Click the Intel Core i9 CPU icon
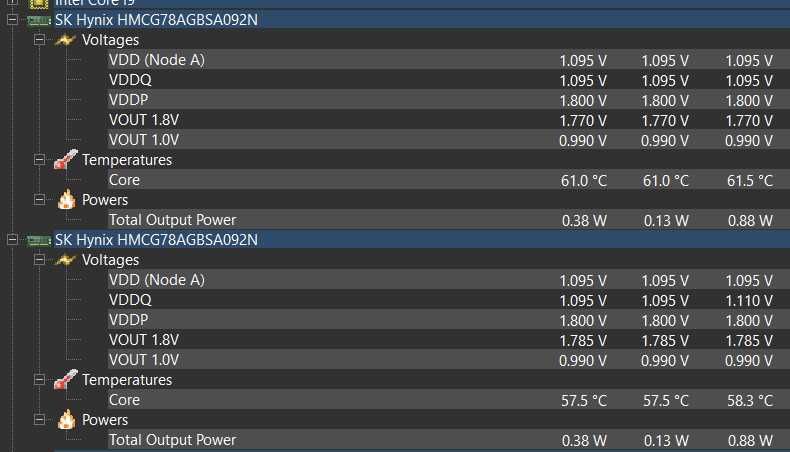Viewport: 790px width, 452px height. point(39,4)
